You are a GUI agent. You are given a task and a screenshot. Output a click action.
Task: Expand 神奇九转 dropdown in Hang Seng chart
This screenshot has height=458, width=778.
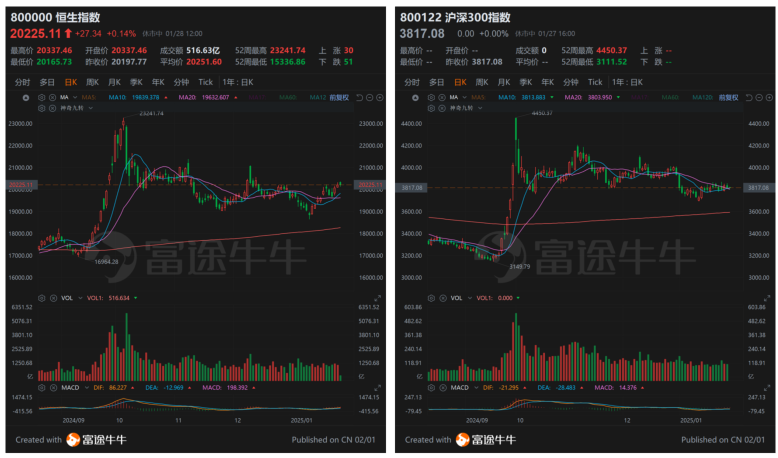88,106
